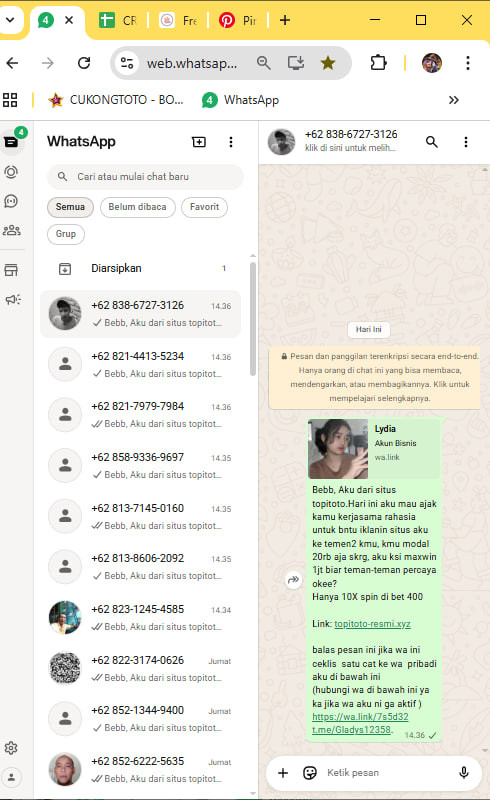Open the wa.link/7s5d32 link
This screenshot has height=800, width=490.
tap(360, 717)
